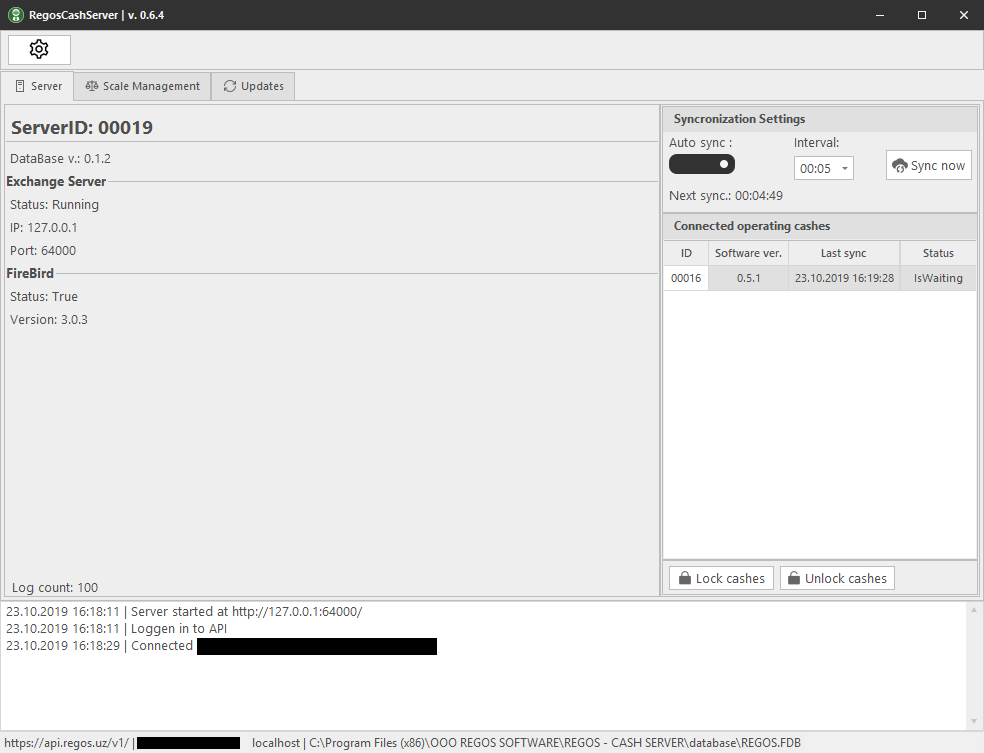Click the padlock icon on Lock cashes

pyautogui.click(x=685, y=578)
